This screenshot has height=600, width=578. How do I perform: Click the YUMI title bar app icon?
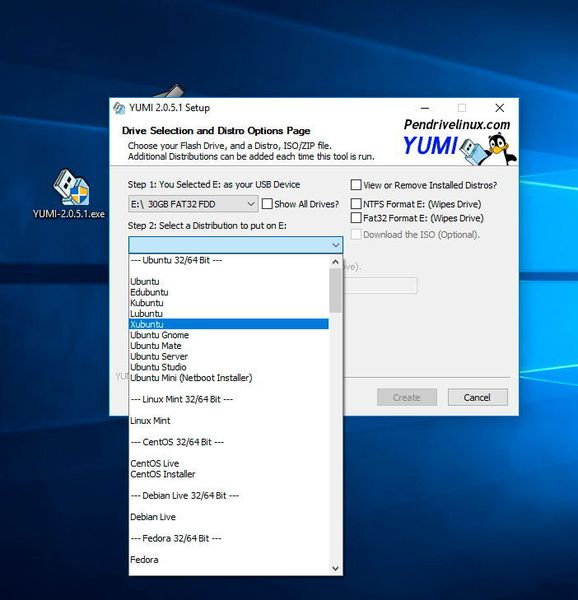coord(119,108)
